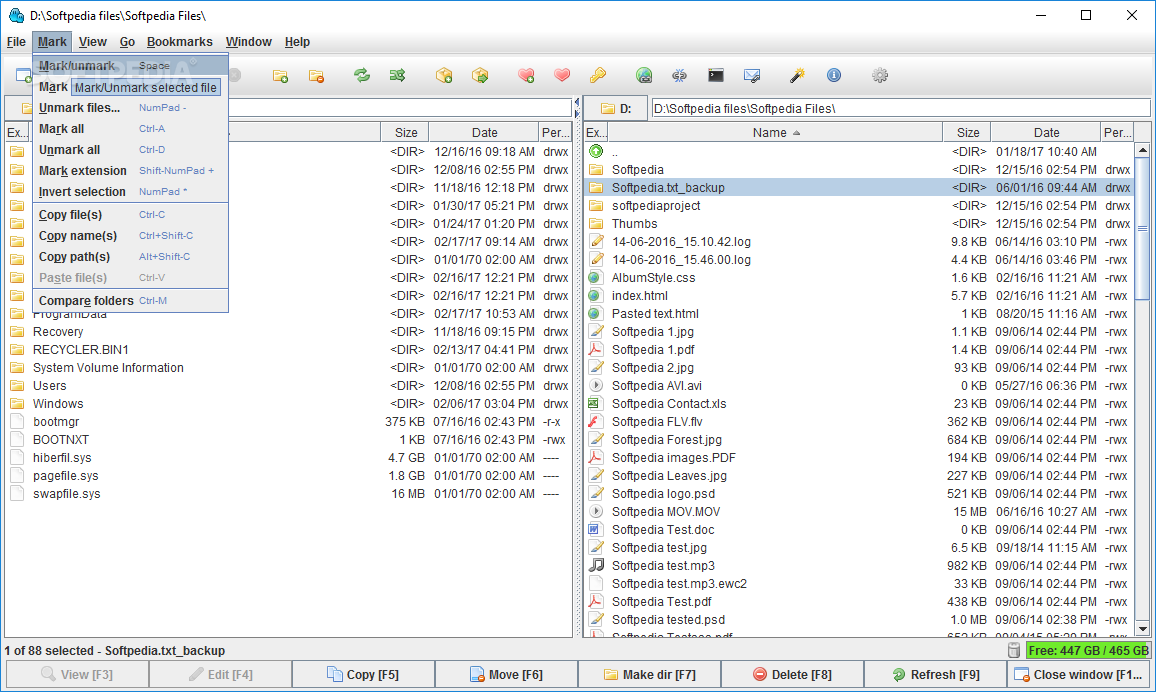
Task: Click the Pack files toolbar icon
Action: tap(444, 75)
